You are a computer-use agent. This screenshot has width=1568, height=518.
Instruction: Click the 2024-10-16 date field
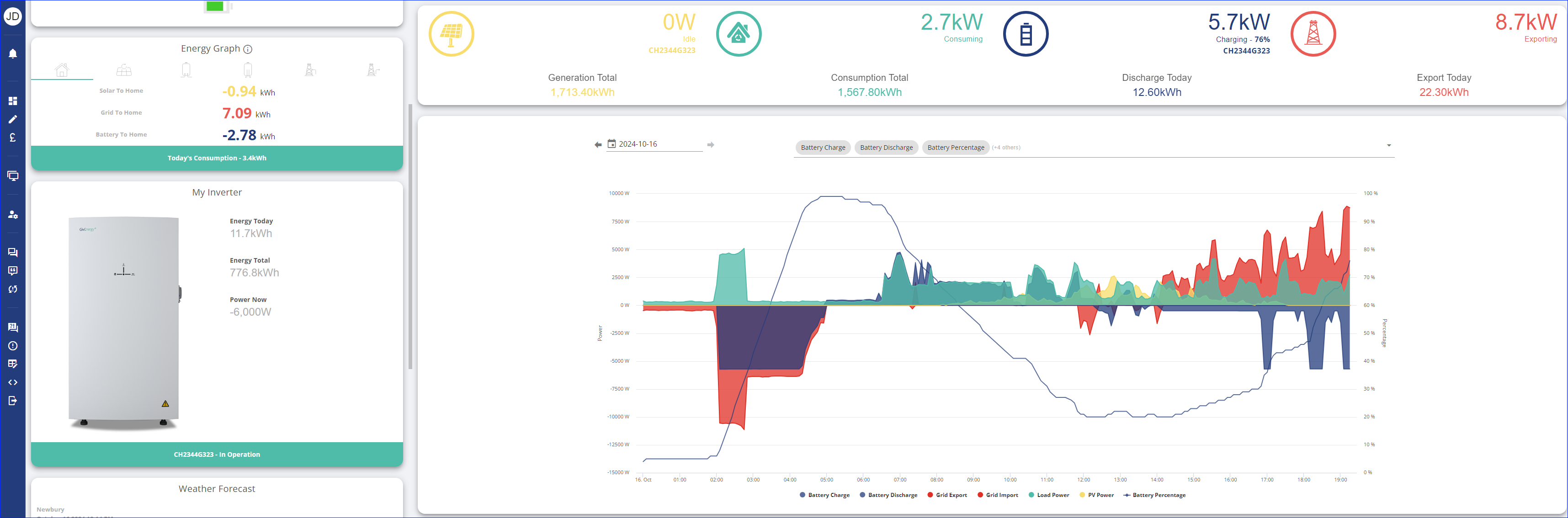point(654,144)
